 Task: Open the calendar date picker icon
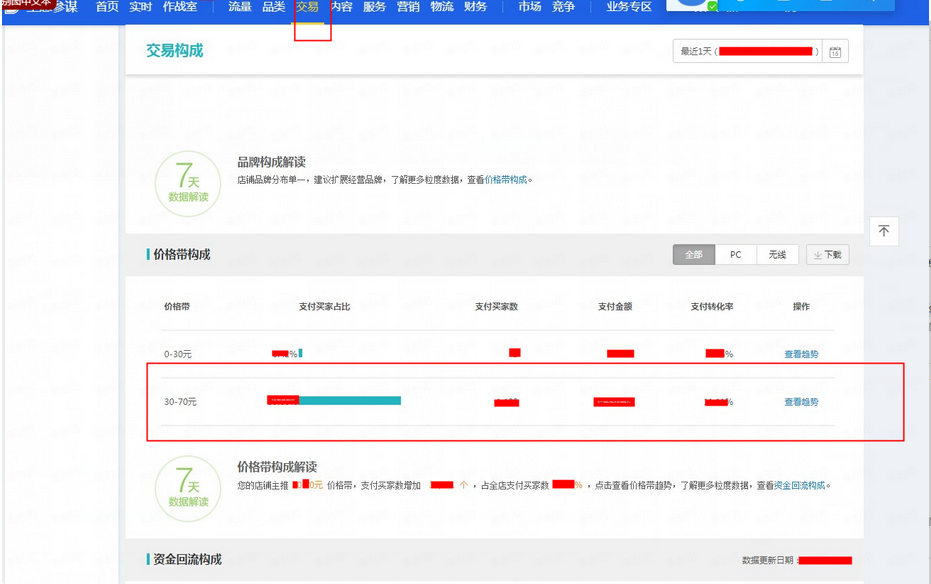(835, 52)
